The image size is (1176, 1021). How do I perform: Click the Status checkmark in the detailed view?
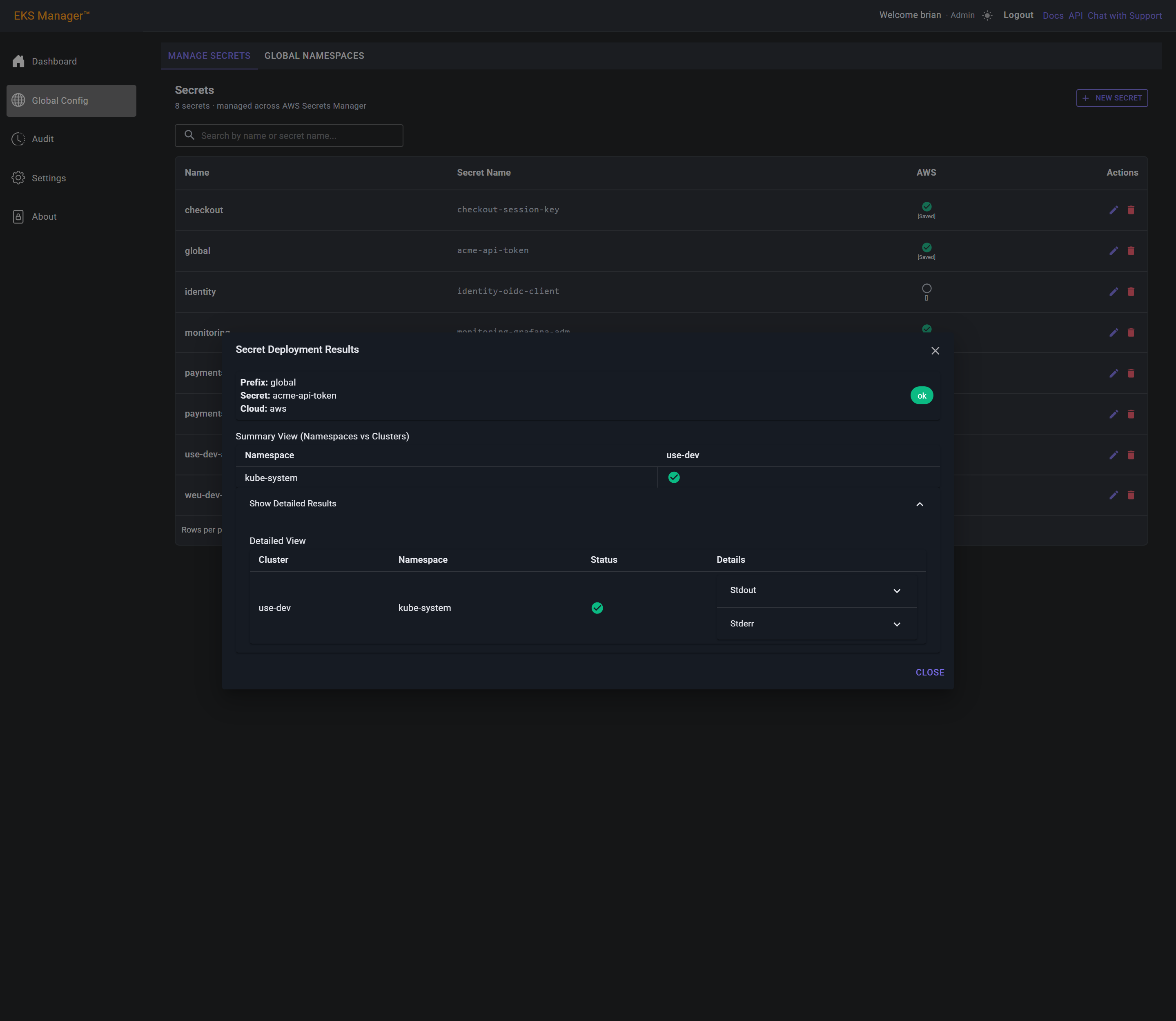pos(597,608)
